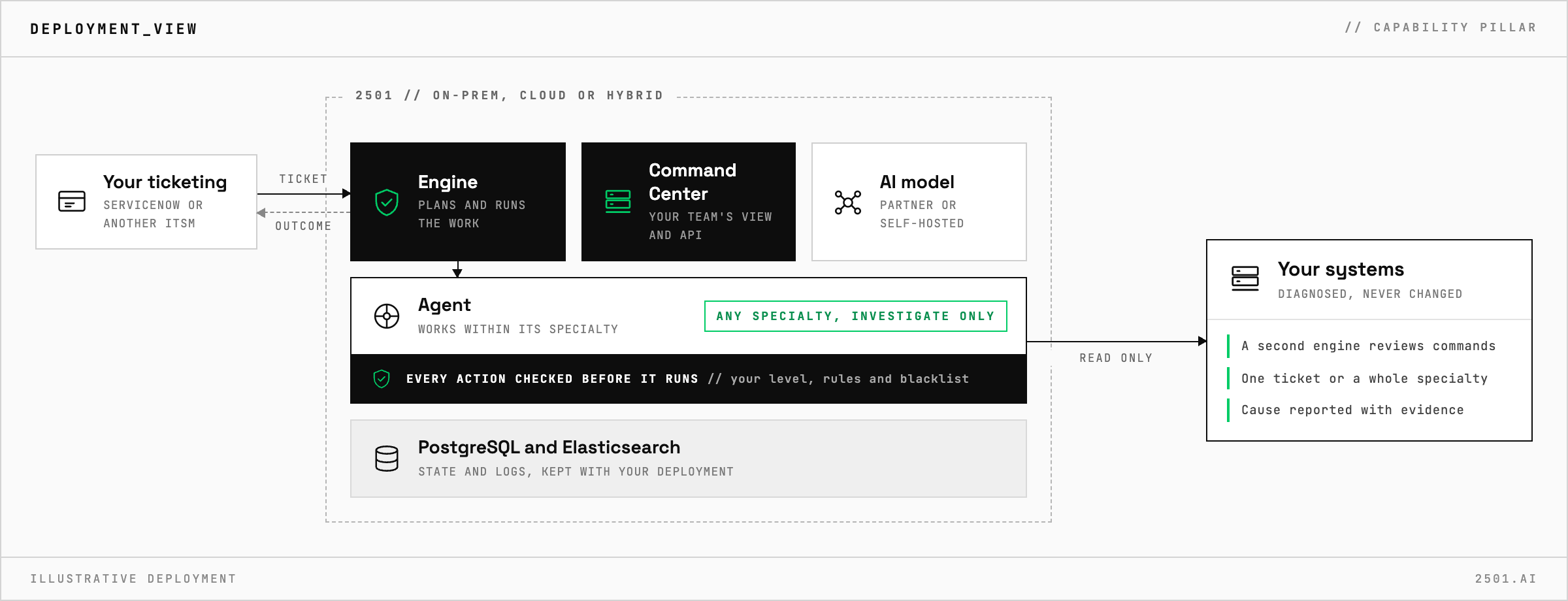The image size is (1568, 601).
Task: Click 'DIAGNOSED, NEVER CHANGED' subtitle
Action: coord(1370,294)
